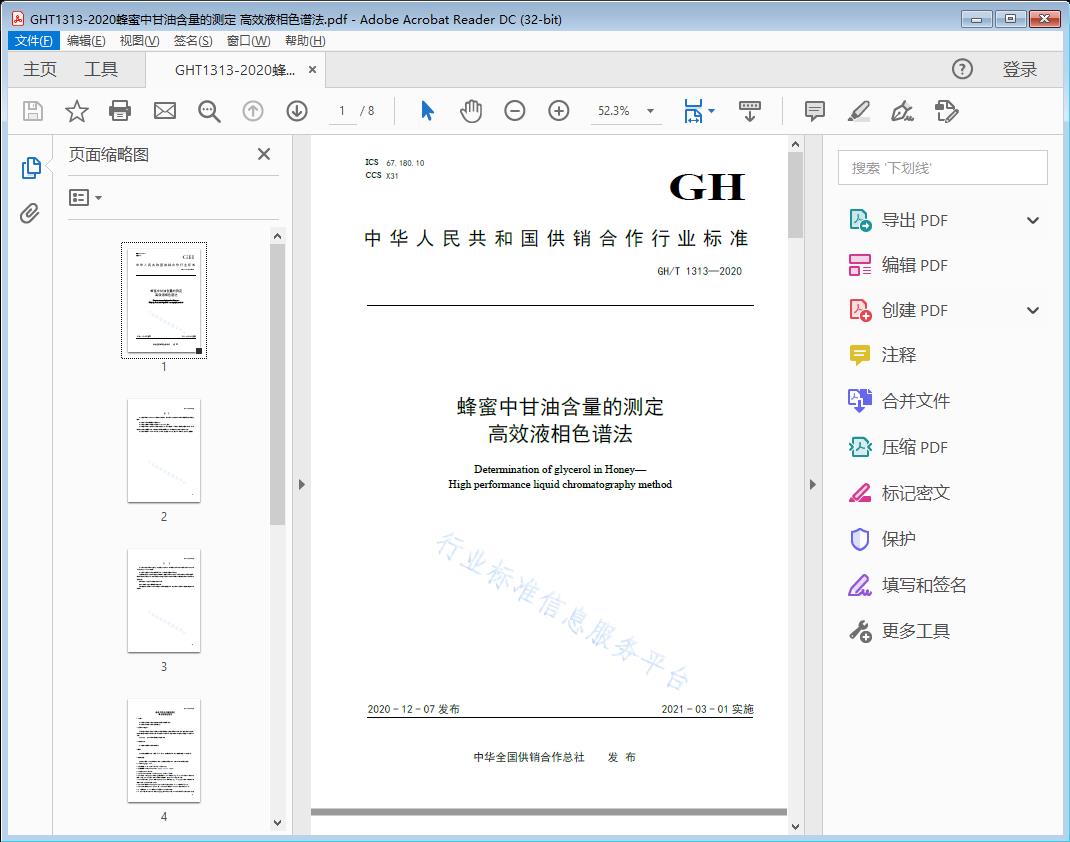Collapse the right tools pane arrow
This screenshot has width=1070, height=842.
click(x=812, y=485)
